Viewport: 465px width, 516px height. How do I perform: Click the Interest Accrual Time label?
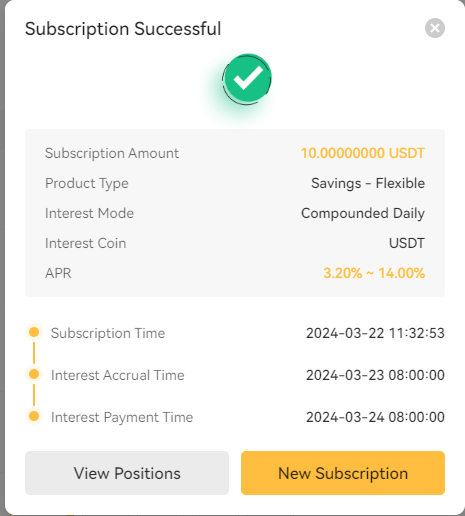(118, 375)
